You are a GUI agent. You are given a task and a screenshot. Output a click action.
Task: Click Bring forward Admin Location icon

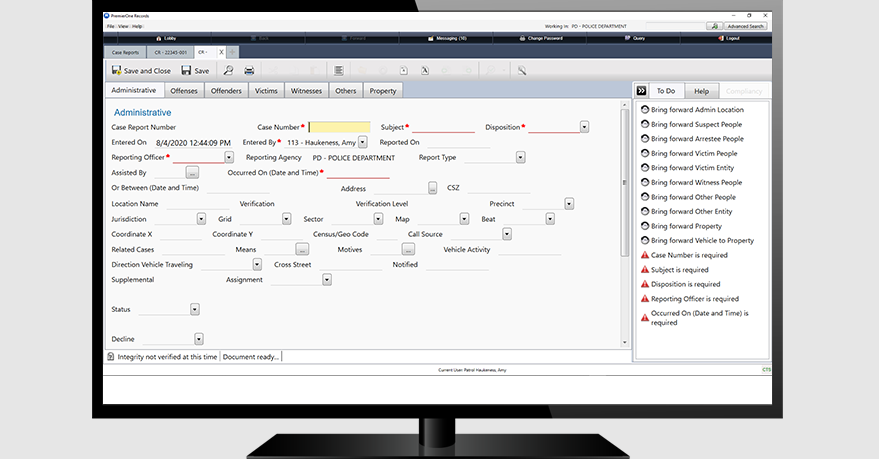[645, 109]
